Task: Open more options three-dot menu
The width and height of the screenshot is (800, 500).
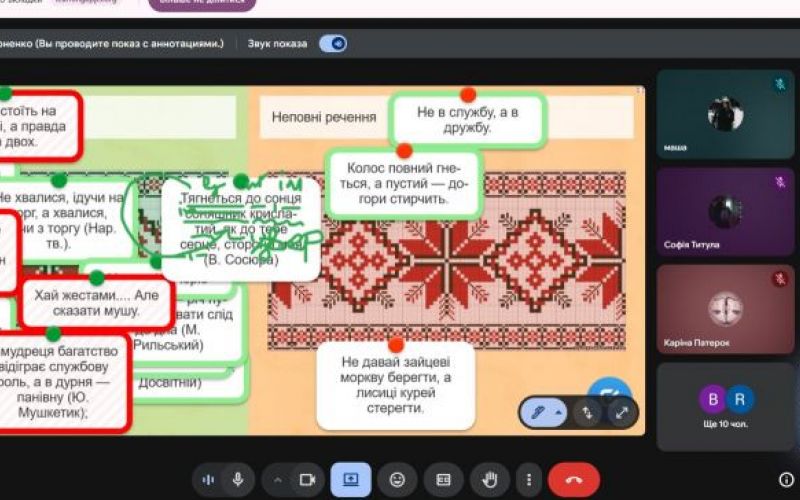Action: (x=528, y=479)
